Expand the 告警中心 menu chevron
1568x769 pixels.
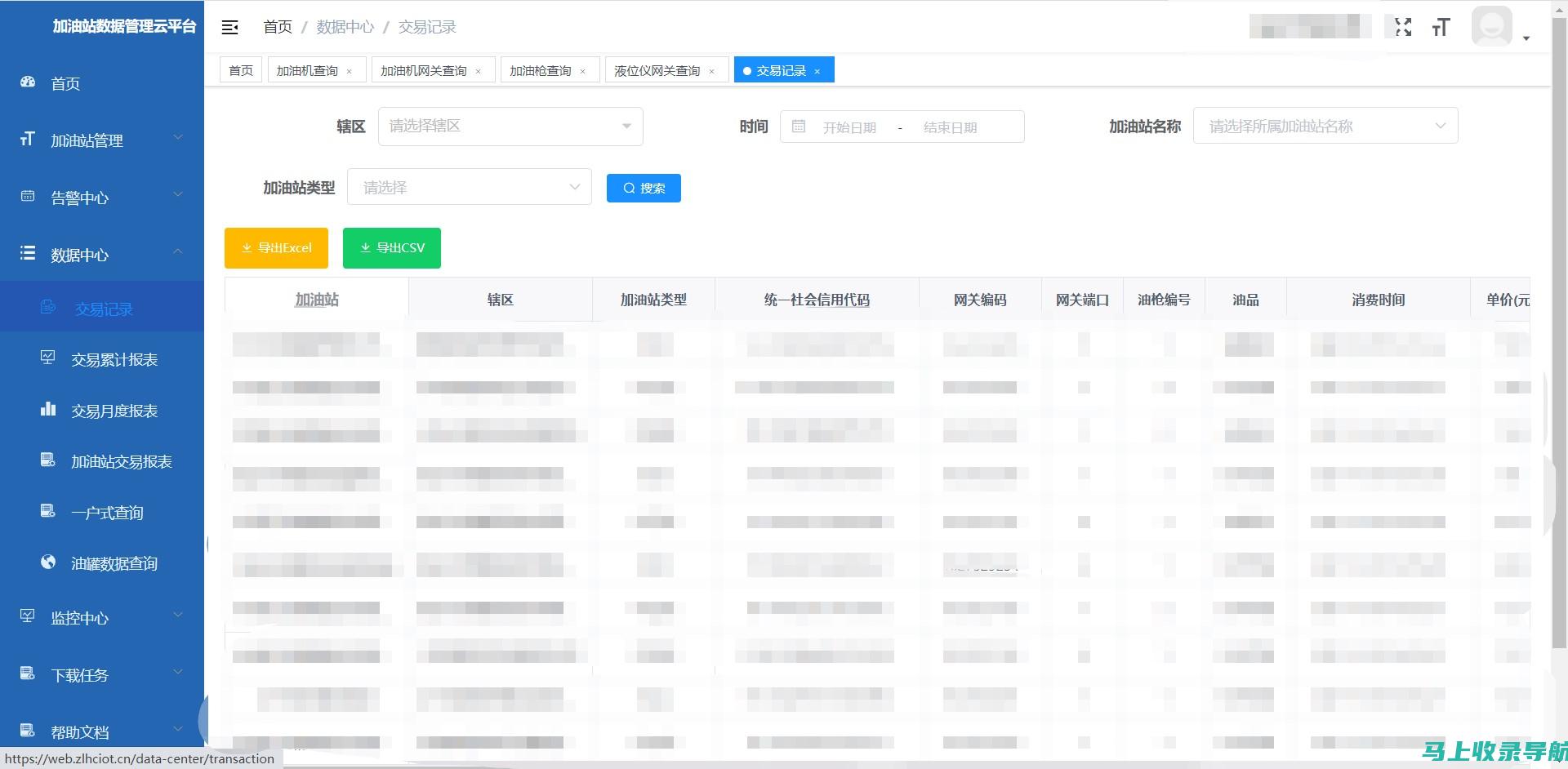click(x=178, y=194)
